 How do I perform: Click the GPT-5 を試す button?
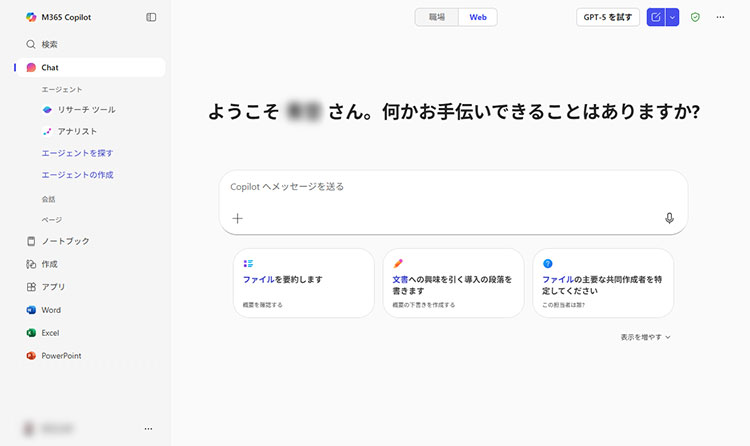(x=608, y=17)
